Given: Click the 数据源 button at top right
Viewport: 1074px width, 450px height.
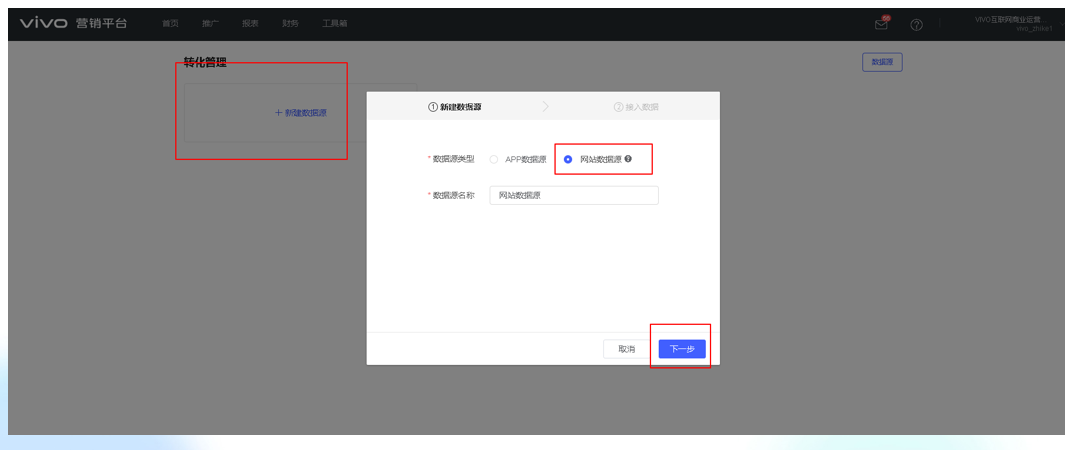Looking at the screenshot, I should 882,62.
